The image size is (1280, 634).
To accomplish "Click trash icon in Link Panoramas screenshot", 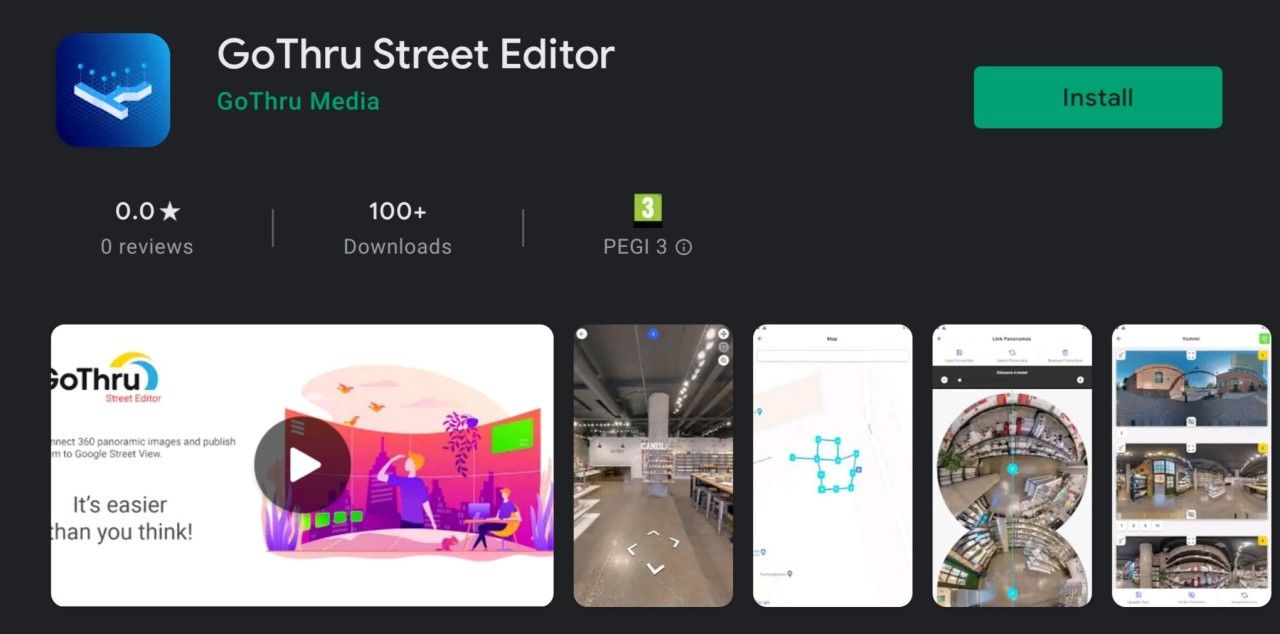I will (1065, 352).
